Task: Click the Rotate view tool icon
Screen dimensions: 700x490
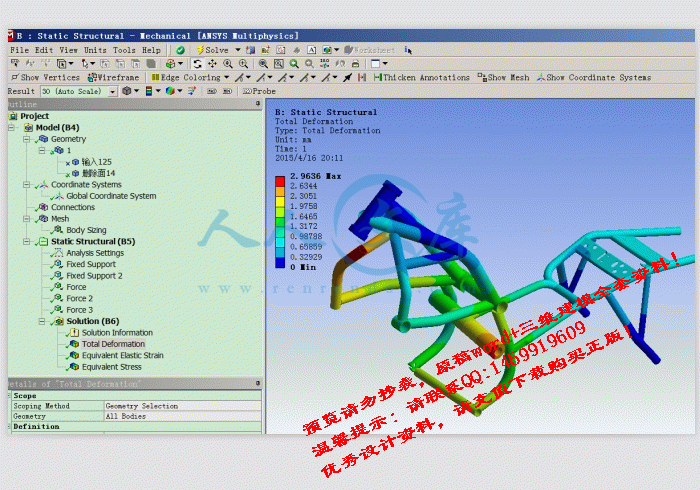Action: [x=197, y=64]
